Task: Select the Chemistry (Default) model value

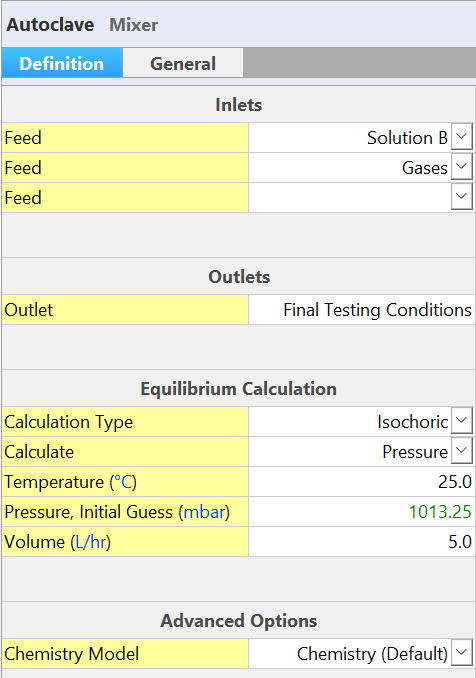Action: [x=350, y=653]
